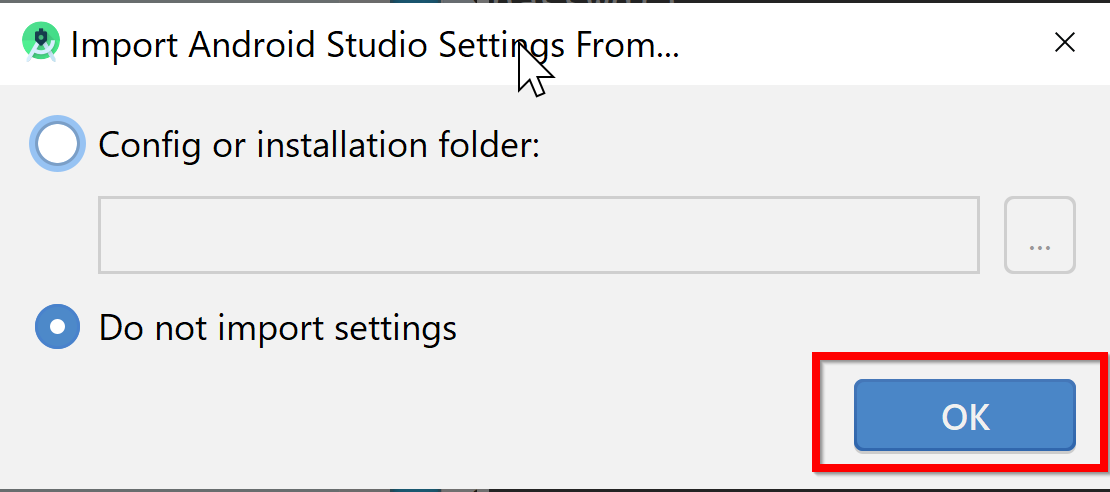Screen dimensions: 1110x492
Task: Click the filled blue radio button
Action: [57, 326]
